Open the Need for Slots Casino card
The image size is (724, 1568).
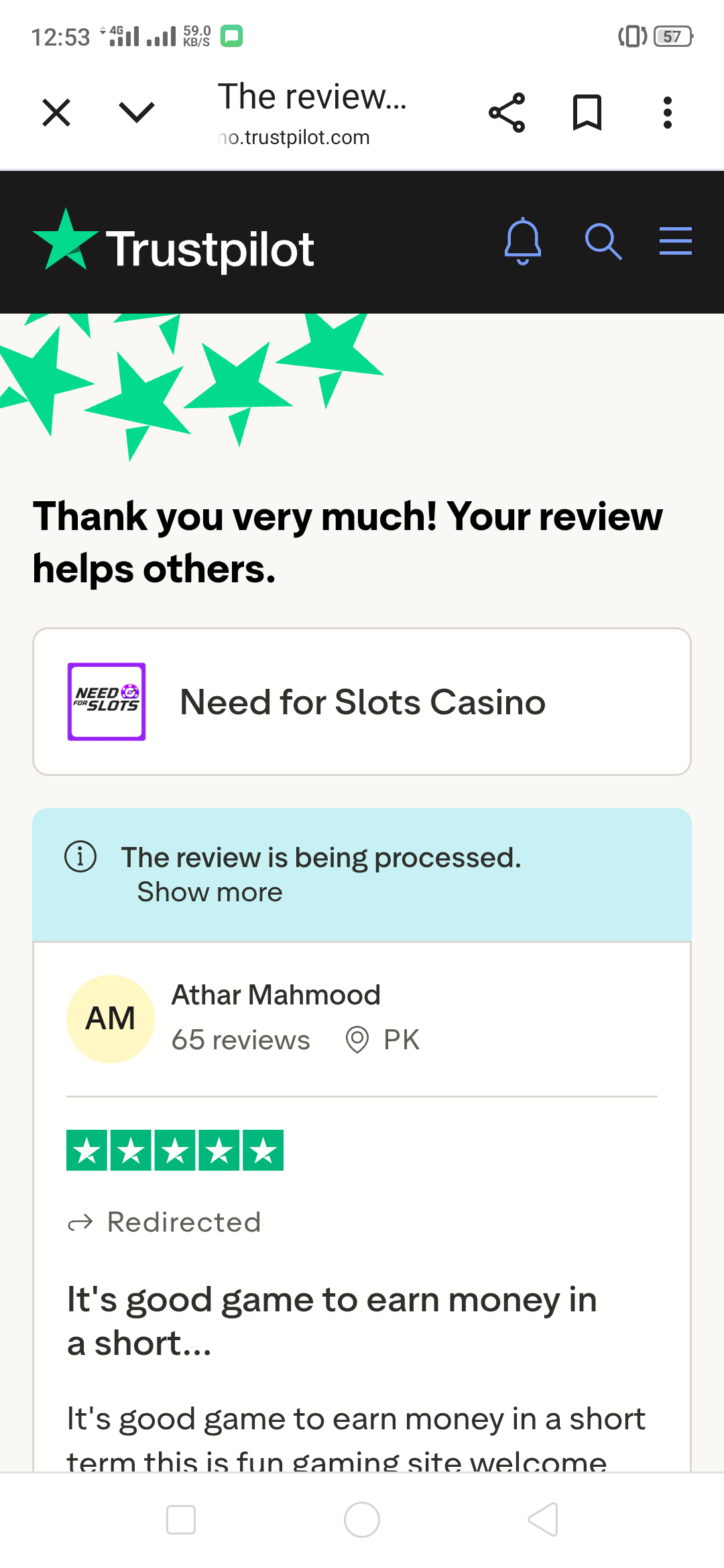click(x=362, y=702)
